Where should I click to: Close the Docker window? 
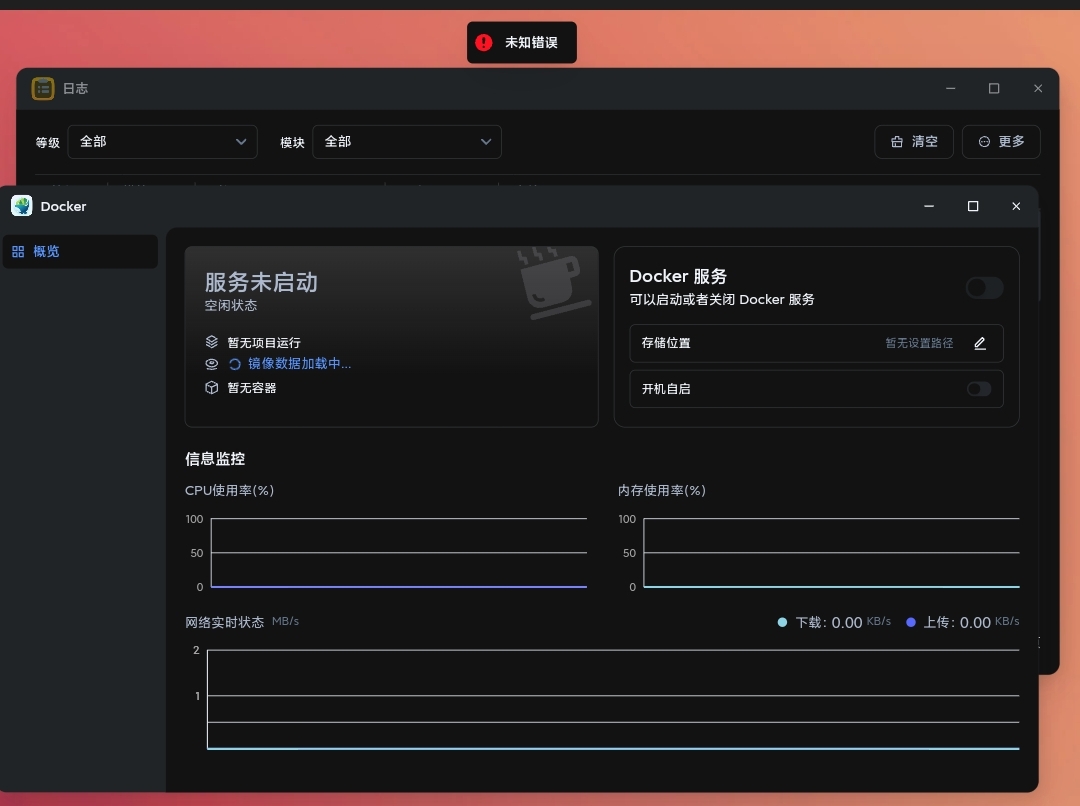(1016, 206)
